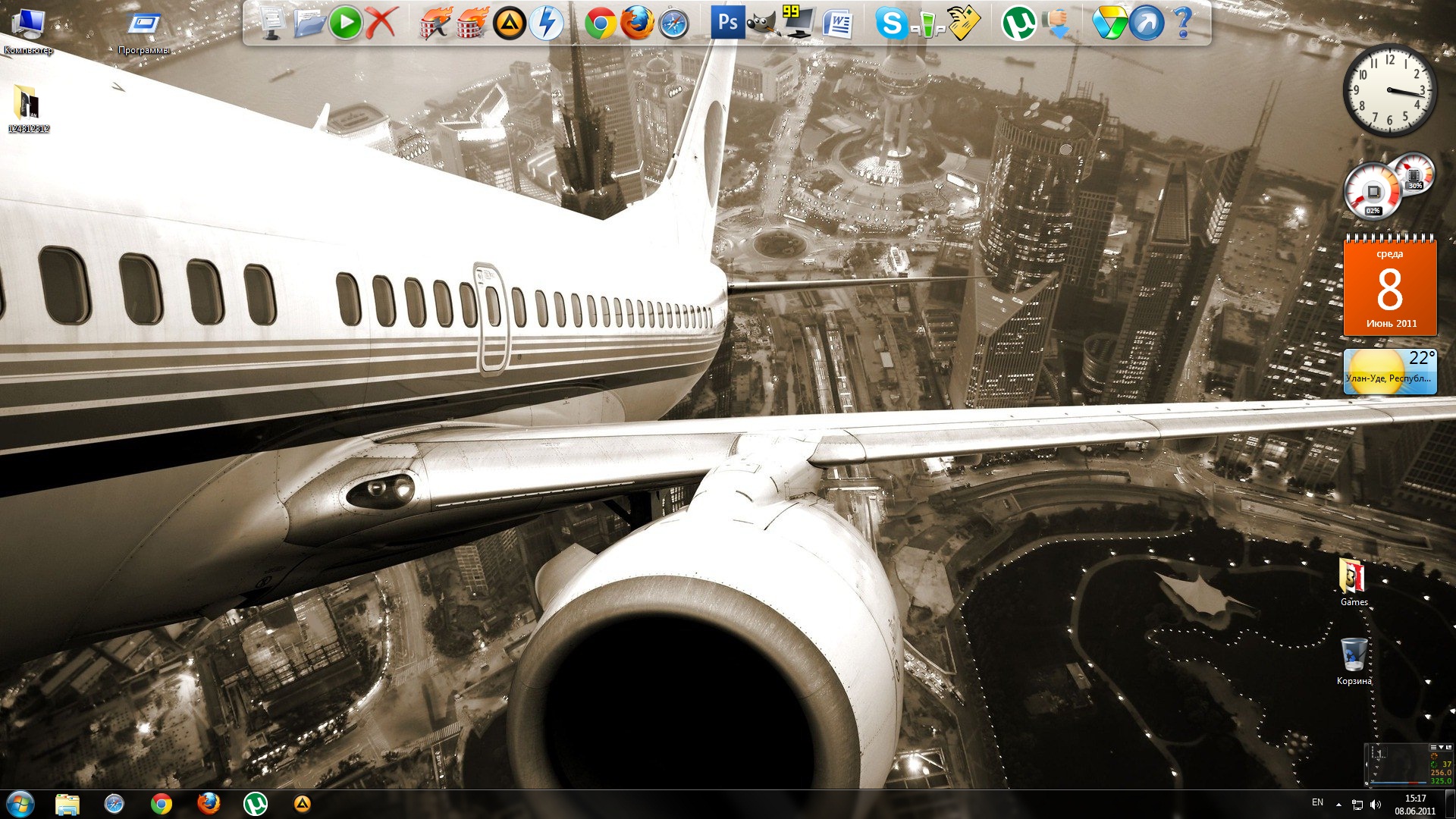The height and width of the screenshot is (819, 1456).
Task: Click the volume speaker tray icon
Action: point(1376,804)
